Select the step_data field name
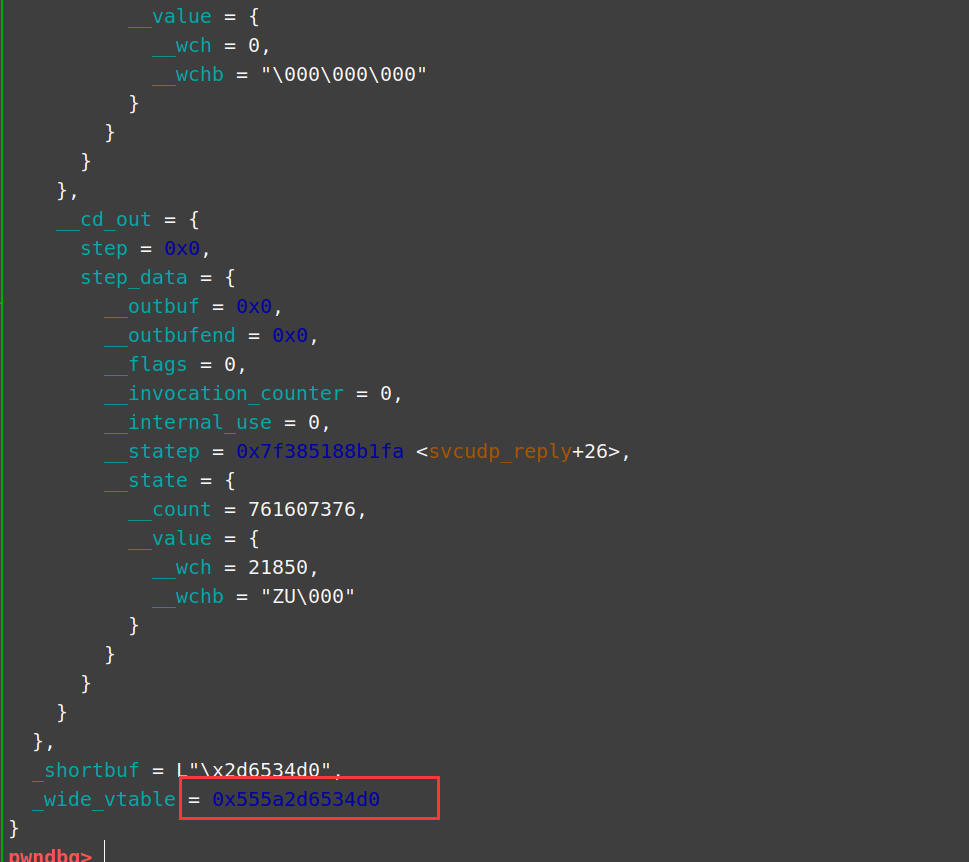 pos(133,277)
